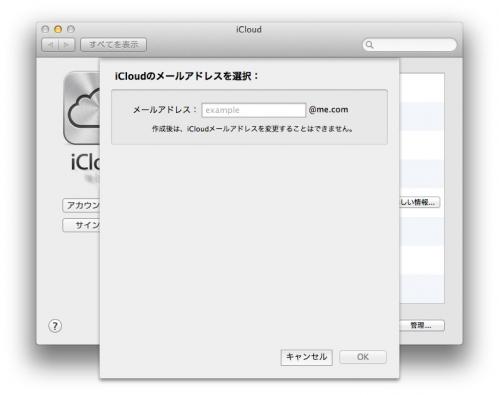499x395 pixels.
Task: Click the note about unchangeable iCloud address
Action: pyautogui.click(x=252, y=129)
